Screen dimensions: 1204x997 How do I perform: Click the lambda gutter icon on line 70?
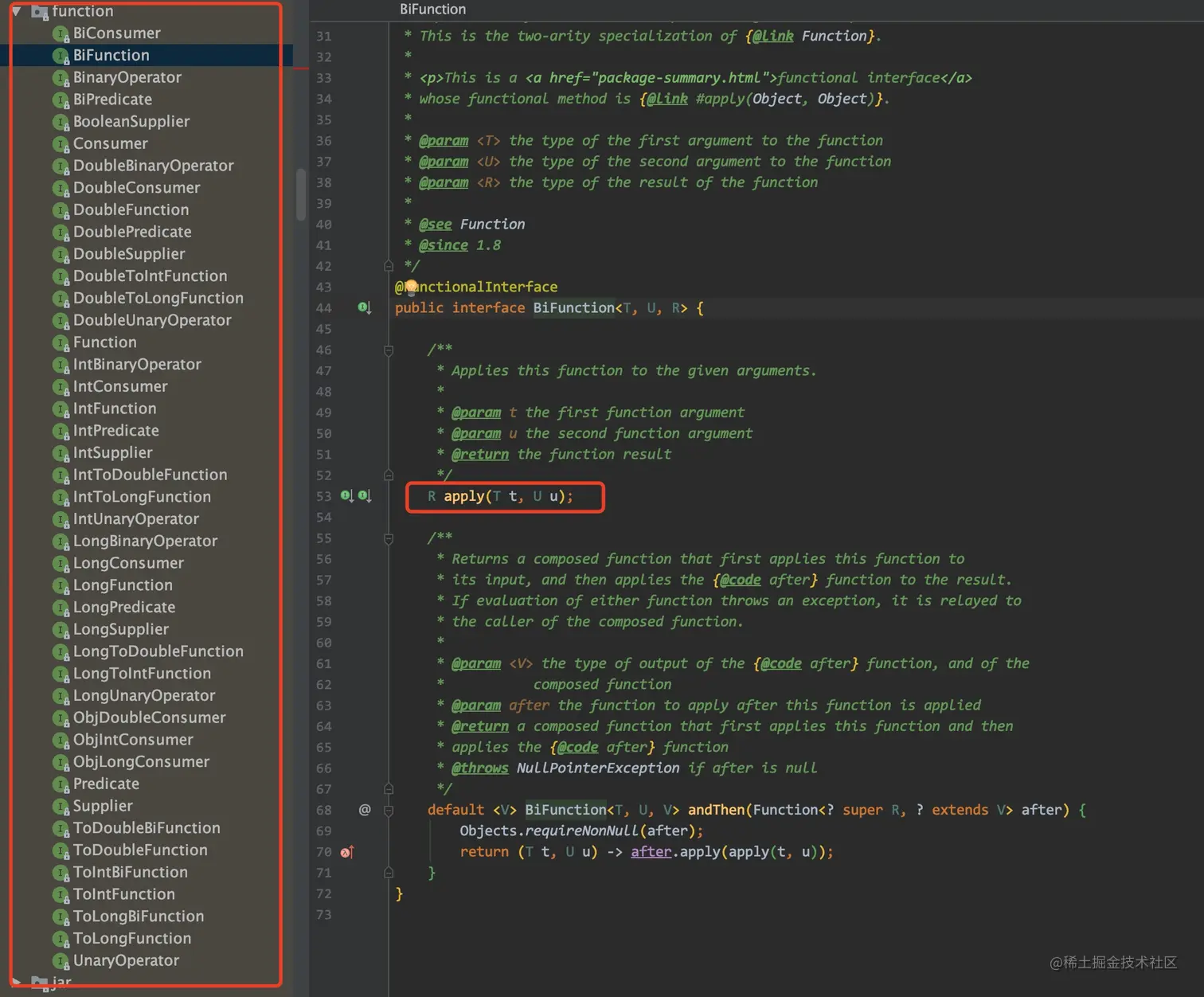click(347, 852)
